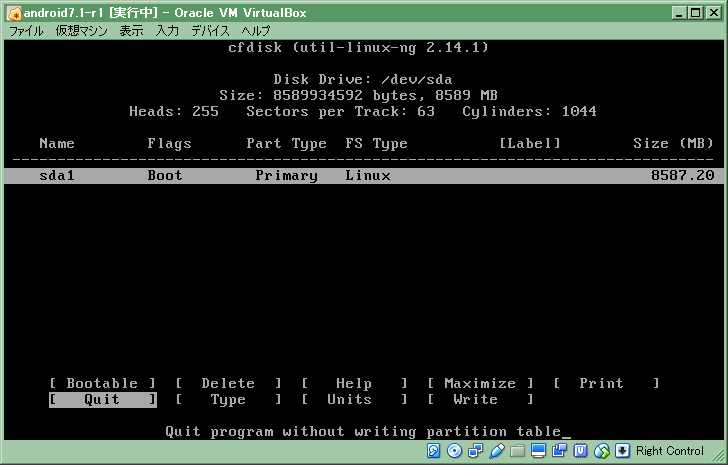Click the shared folders status icon
The image size is (728, 465).
click(517, 451)
